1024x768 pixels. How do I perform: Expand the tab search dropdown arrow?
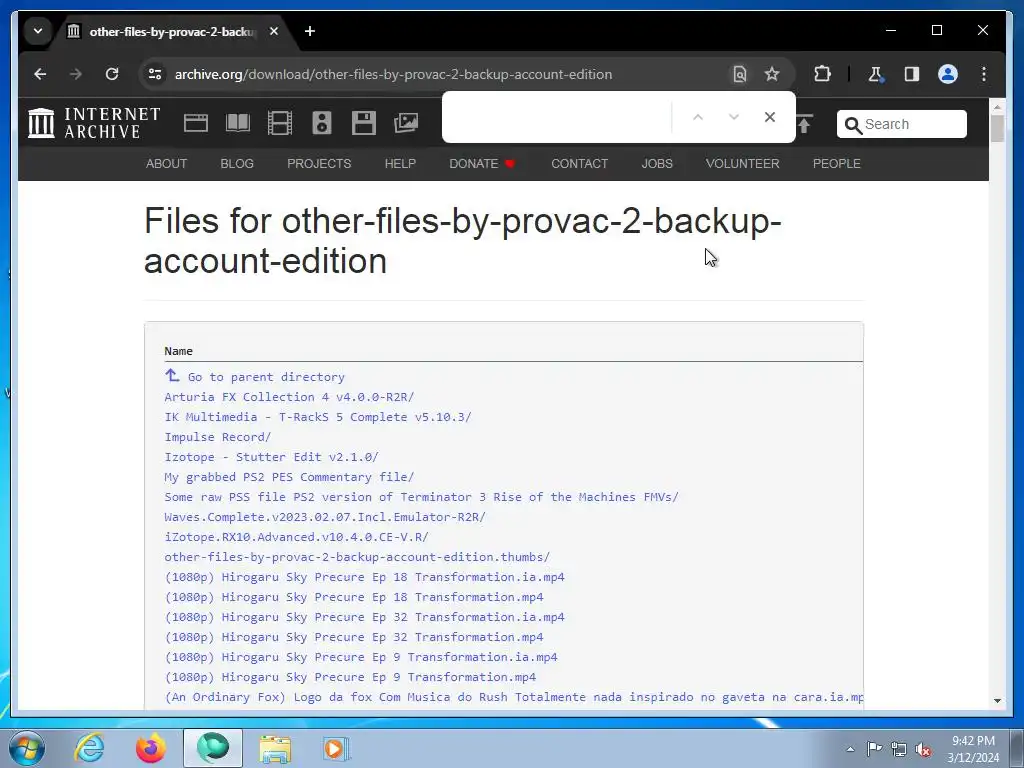click(38, 31)
